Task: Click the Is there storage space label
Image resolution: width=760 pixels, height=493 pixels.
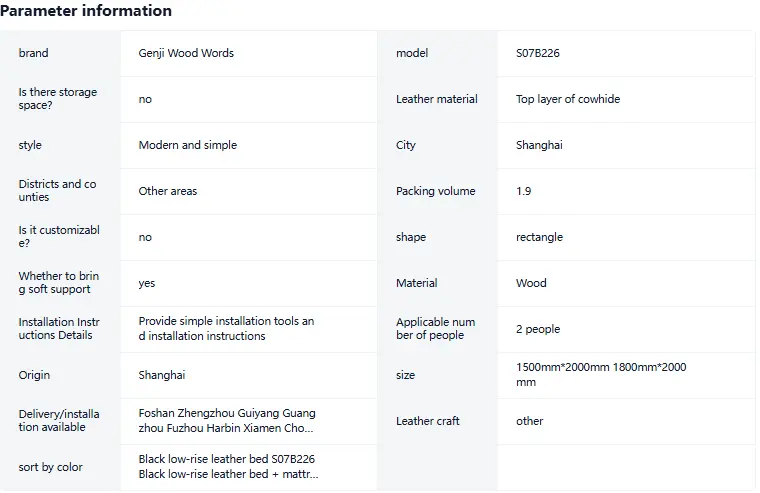Action: pos(58,98)
